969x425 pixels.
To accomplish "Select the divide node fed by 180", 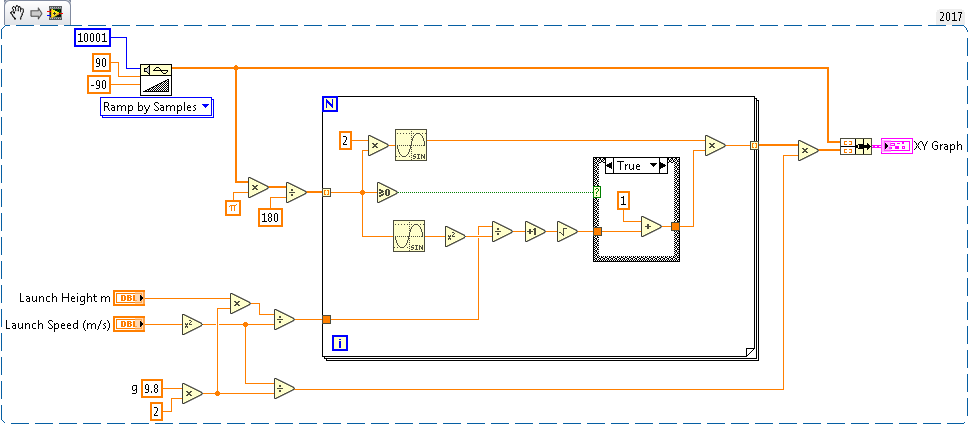I will coord(295,192).
